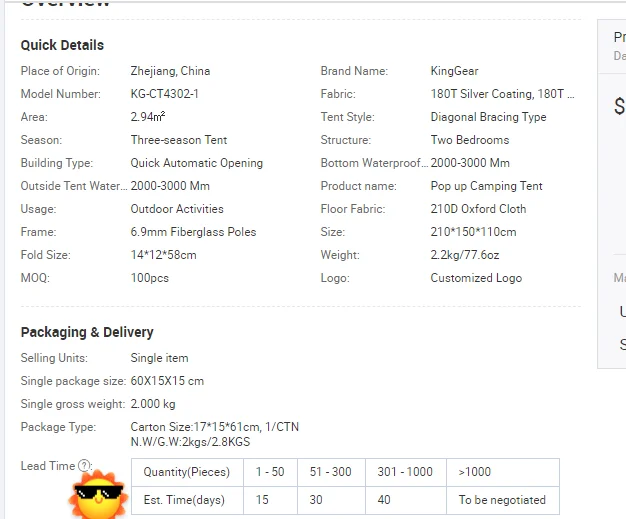This screenshot has height=519, width=626.
Task: Click the Lead Time help question-mark icon
Action: pos(84,466)
